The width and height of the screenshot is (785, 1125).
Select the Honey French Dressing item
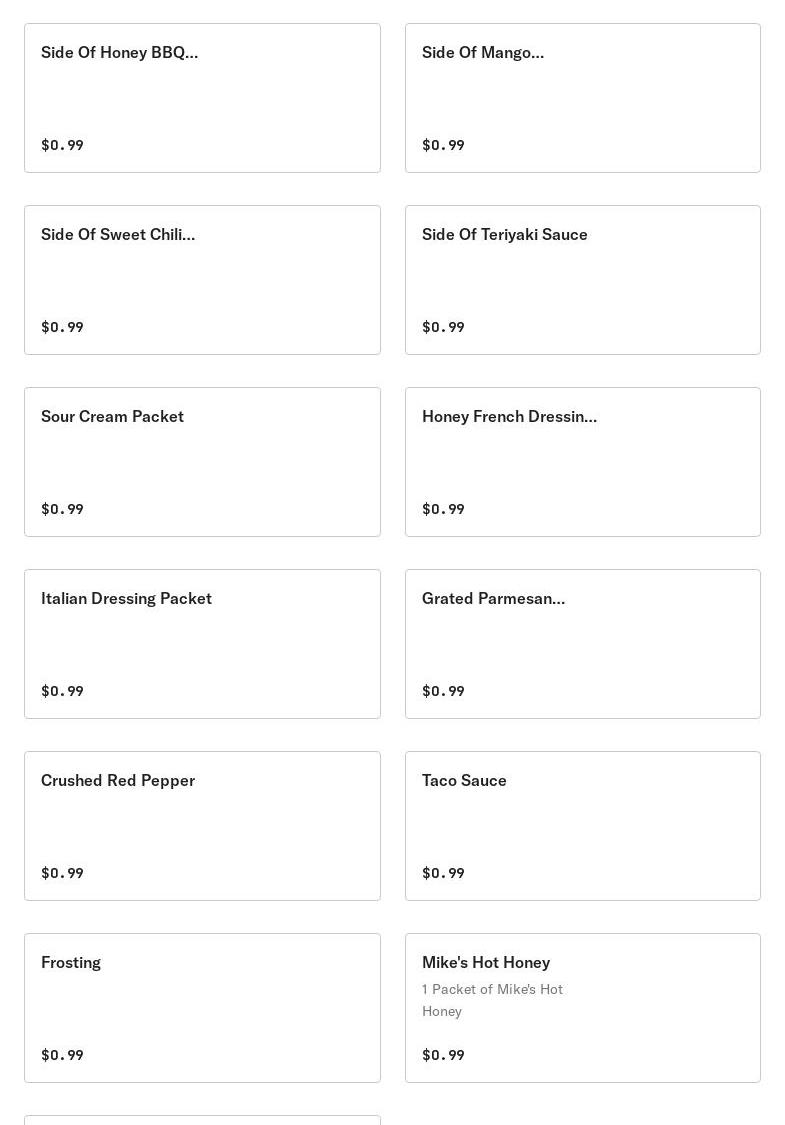coord(582,462)
